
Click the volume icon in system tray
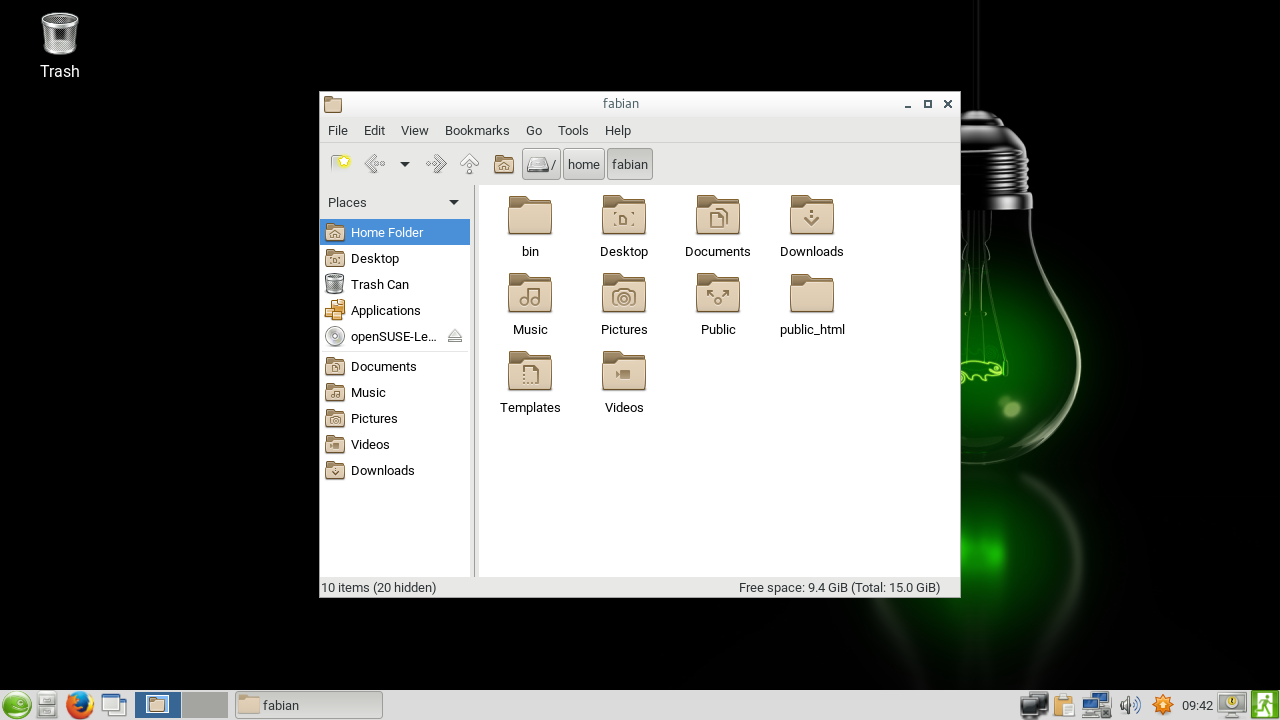coord(1130,705)
